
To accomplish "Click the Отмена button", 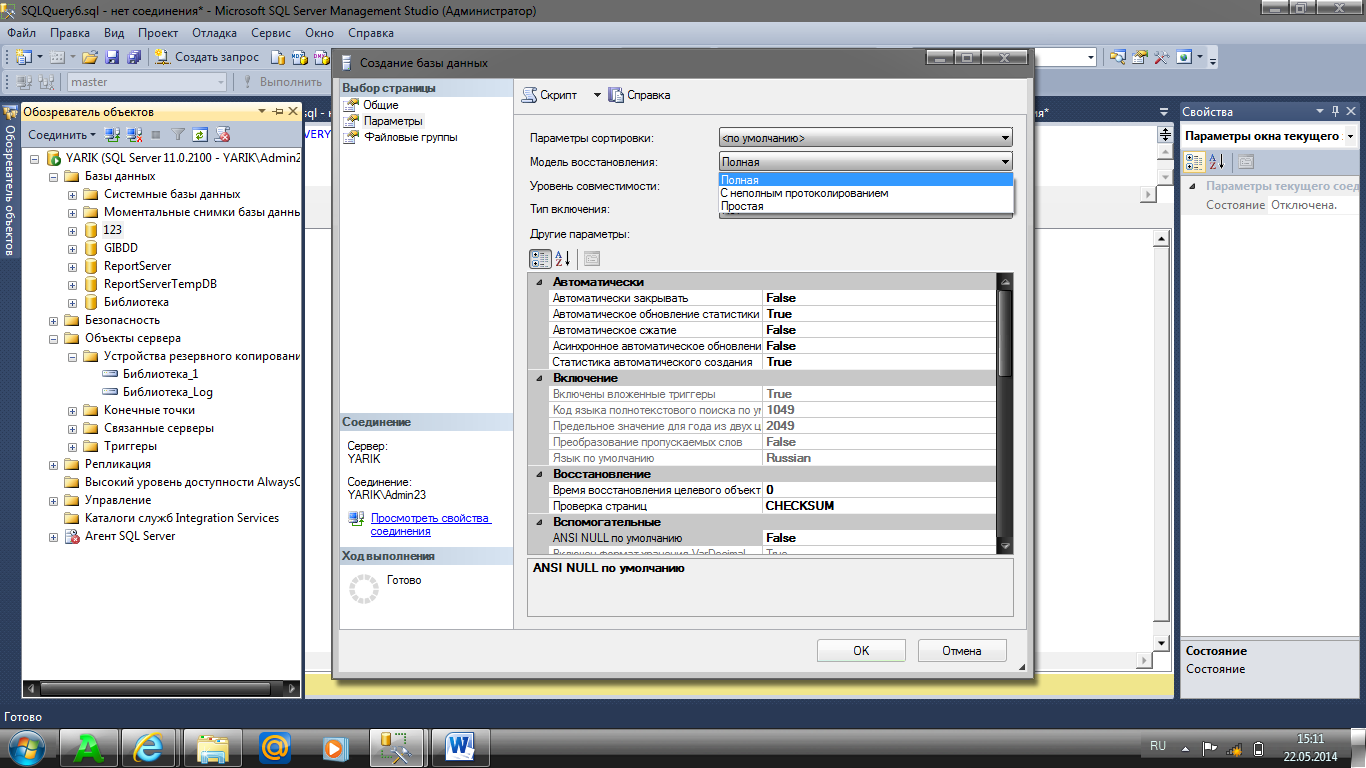I will pyautogui.click(x=962, y=651).
